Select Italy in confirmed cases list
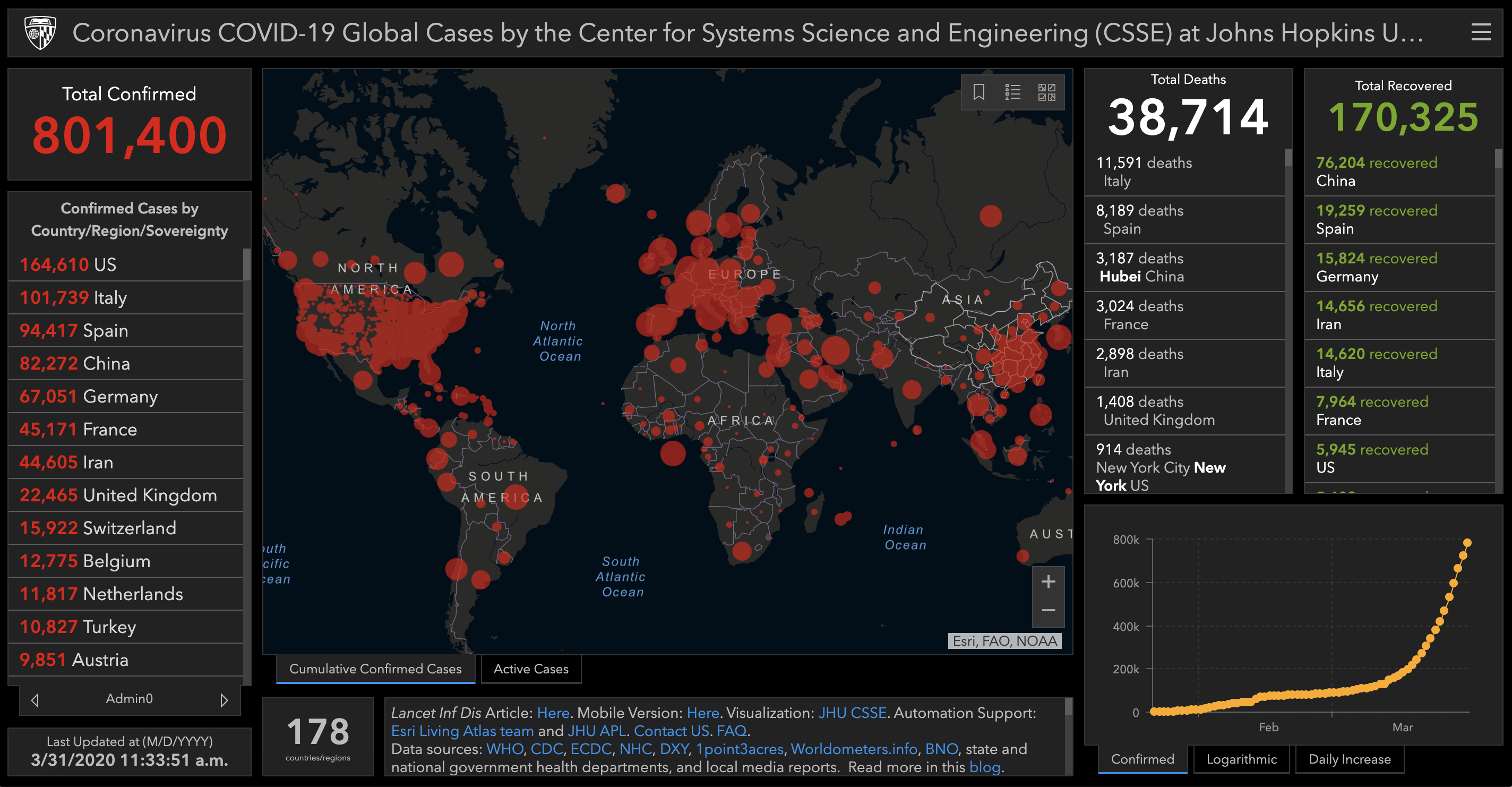 [x=126, y=298]
